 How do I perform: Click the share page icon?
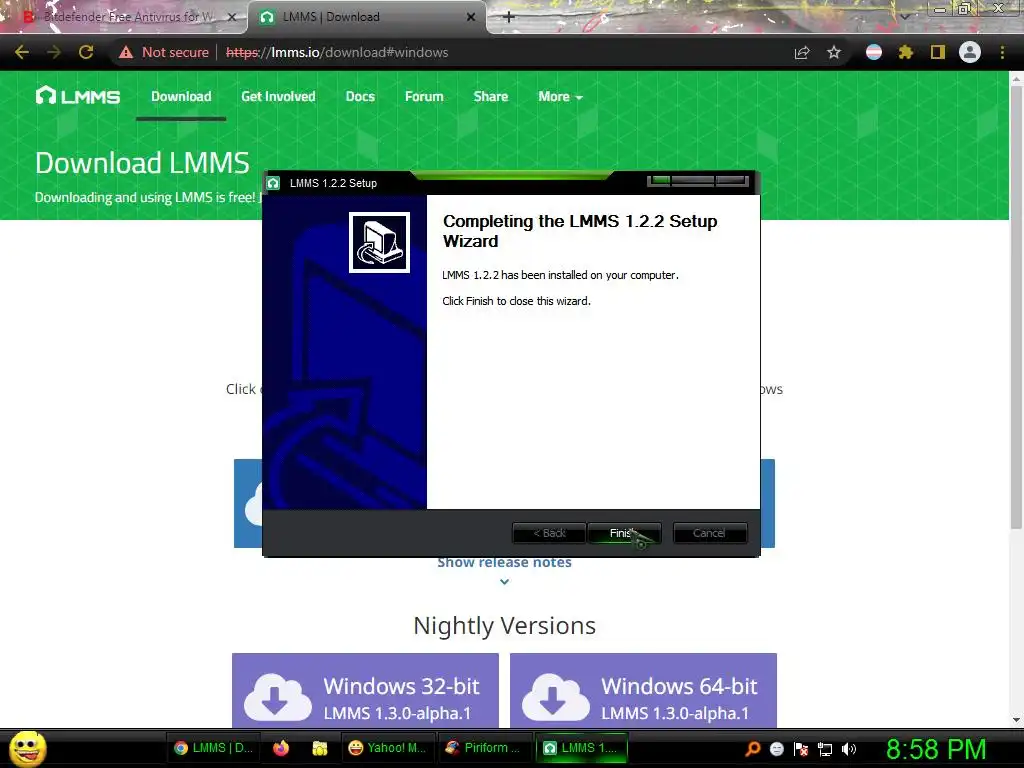[x=802, y=52]
